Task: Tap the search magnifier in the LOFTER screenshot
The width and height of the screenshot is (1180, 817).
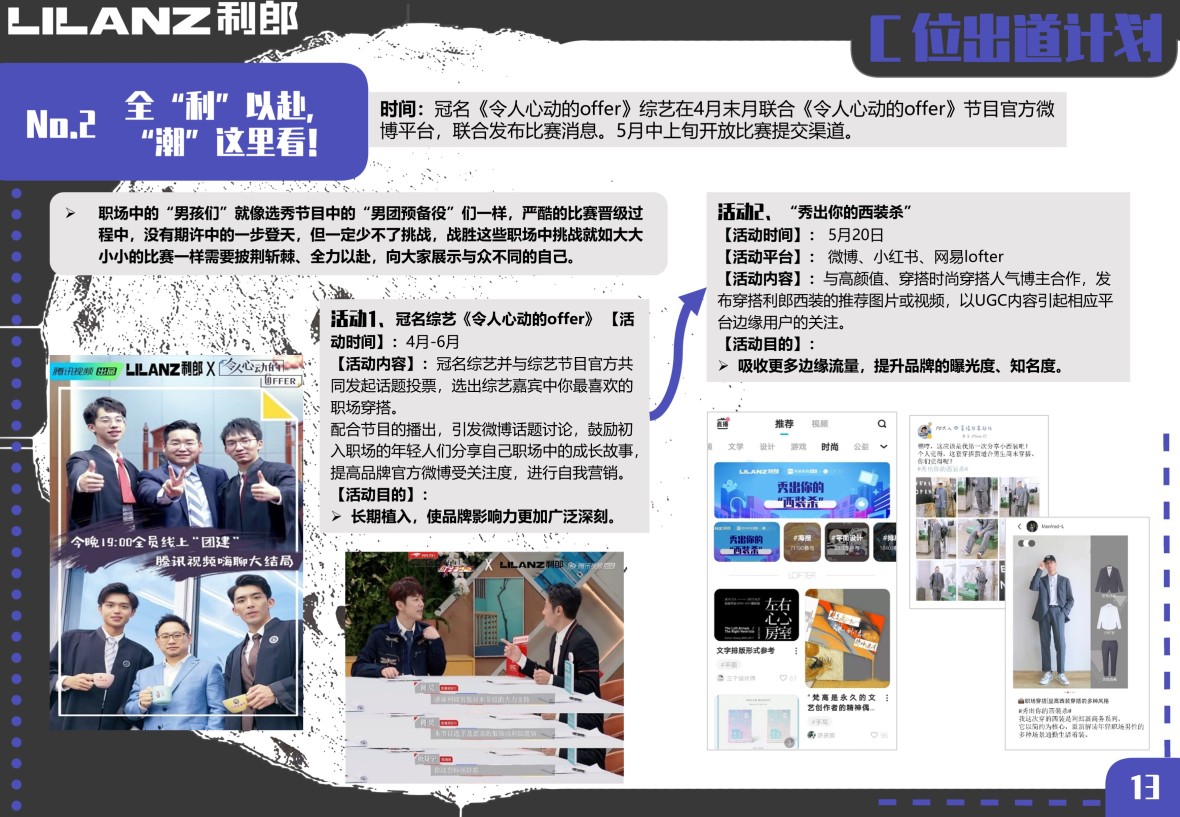Action: click(881, 424)
